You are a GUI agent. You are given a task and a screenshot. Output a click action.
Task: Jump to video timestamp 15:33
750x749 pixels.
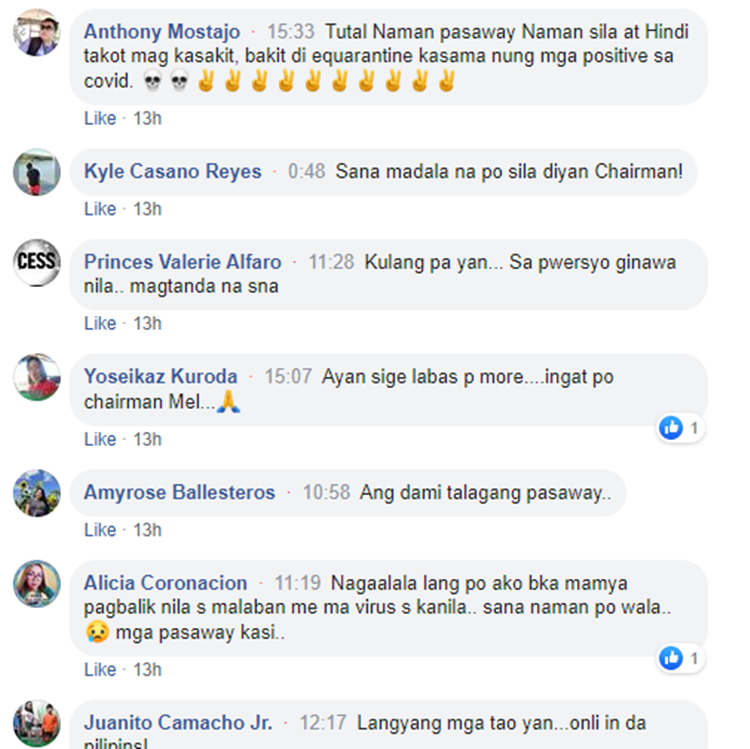pos(290,32)
